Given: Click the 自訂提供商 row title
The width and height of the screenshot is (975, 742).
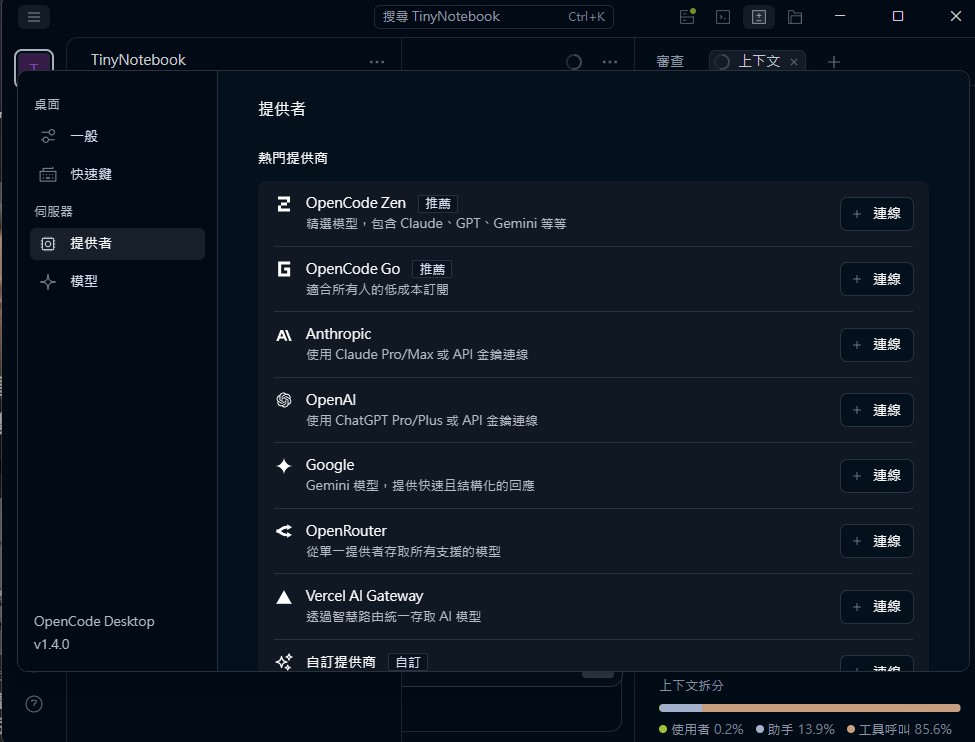Looking at the screenshot, I should point(341,662).
